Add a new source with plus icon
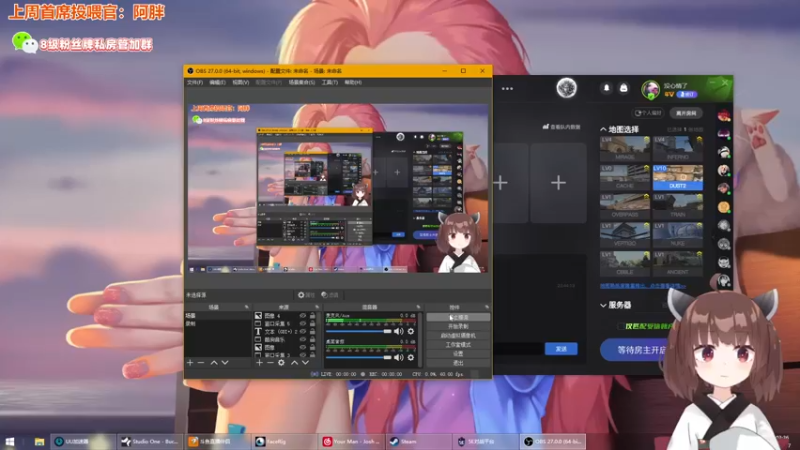This screenshot has width=800, height=450. (x=259, y=362)
